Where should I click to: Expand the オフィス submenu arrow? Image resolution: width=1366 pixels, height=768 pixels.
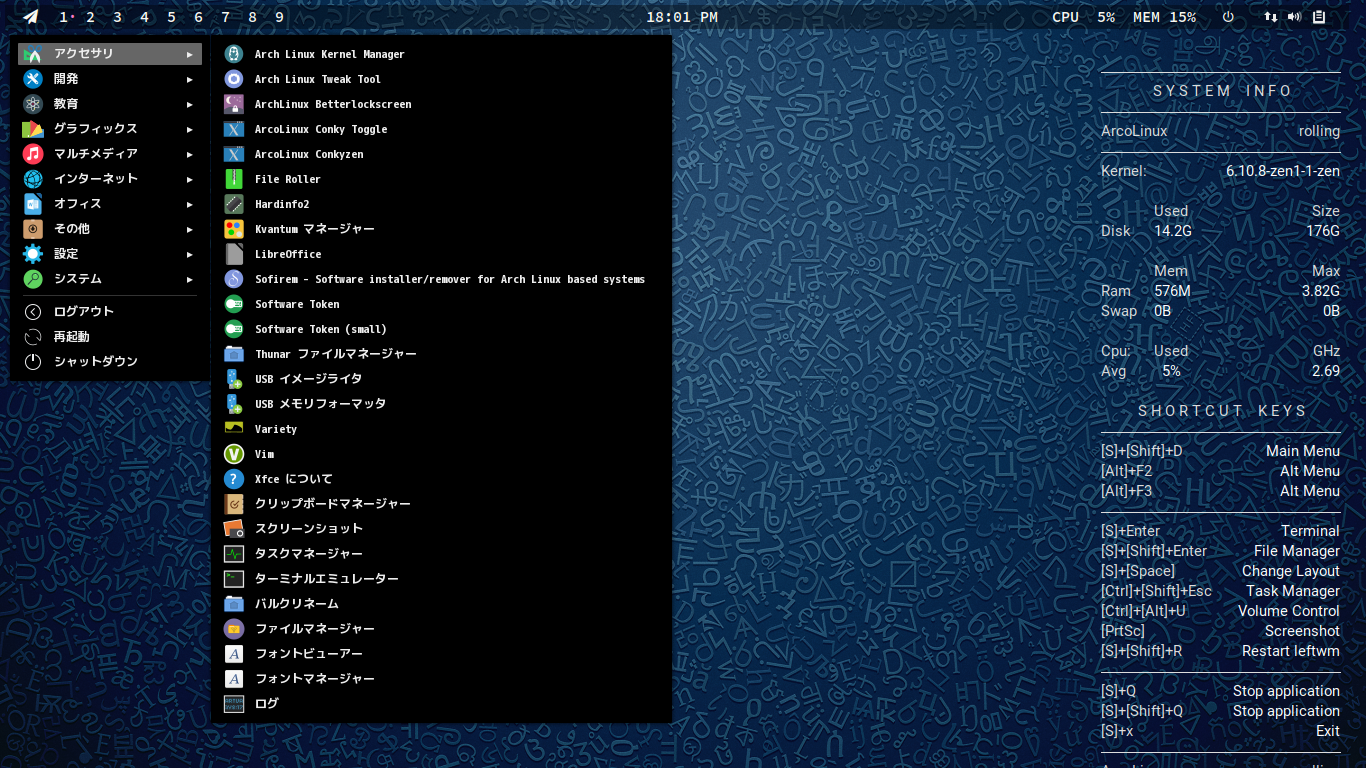click(189, 204)
